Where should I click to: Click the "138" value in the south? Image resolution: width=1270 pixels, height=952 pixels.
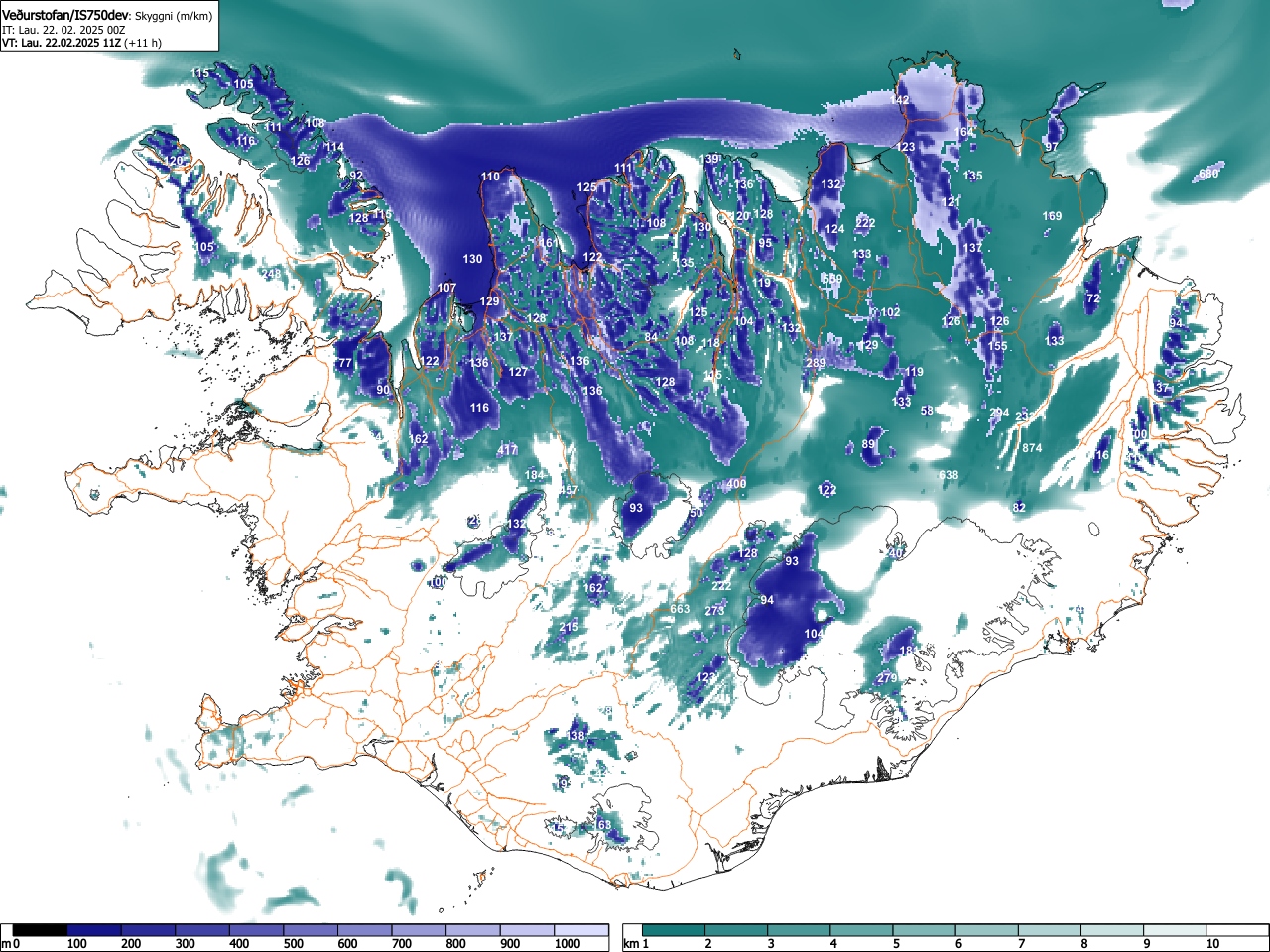(x=576, y=736)
